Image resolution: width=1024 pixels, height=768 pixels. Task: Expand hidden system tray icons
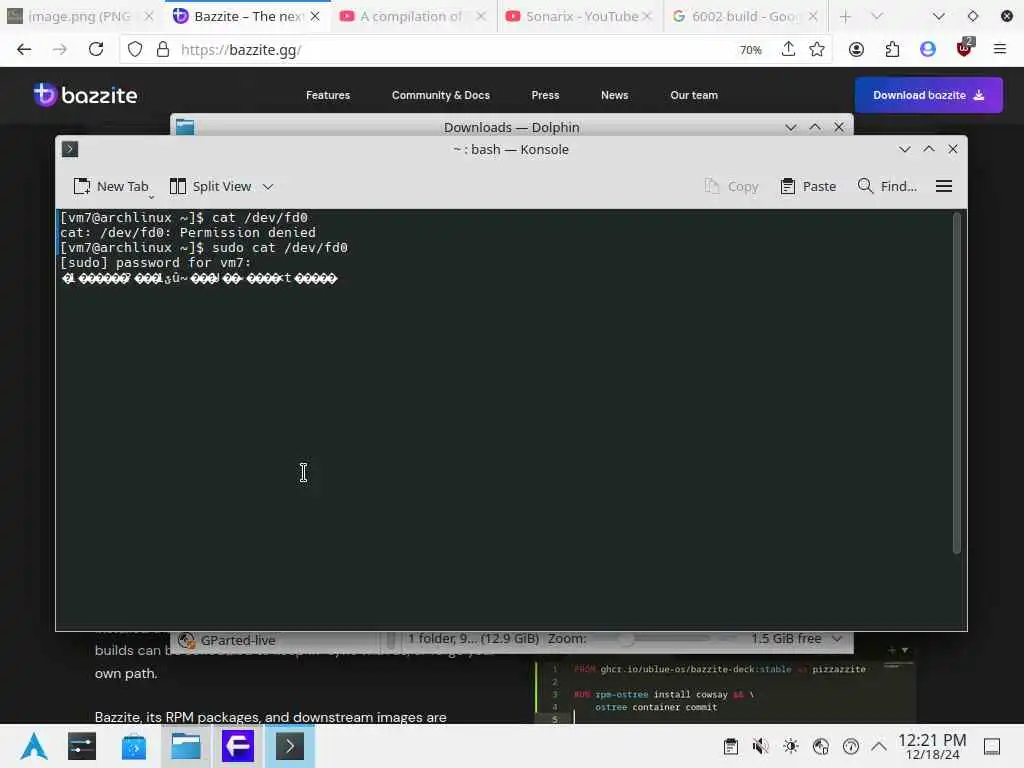click(x=879, y=746)
